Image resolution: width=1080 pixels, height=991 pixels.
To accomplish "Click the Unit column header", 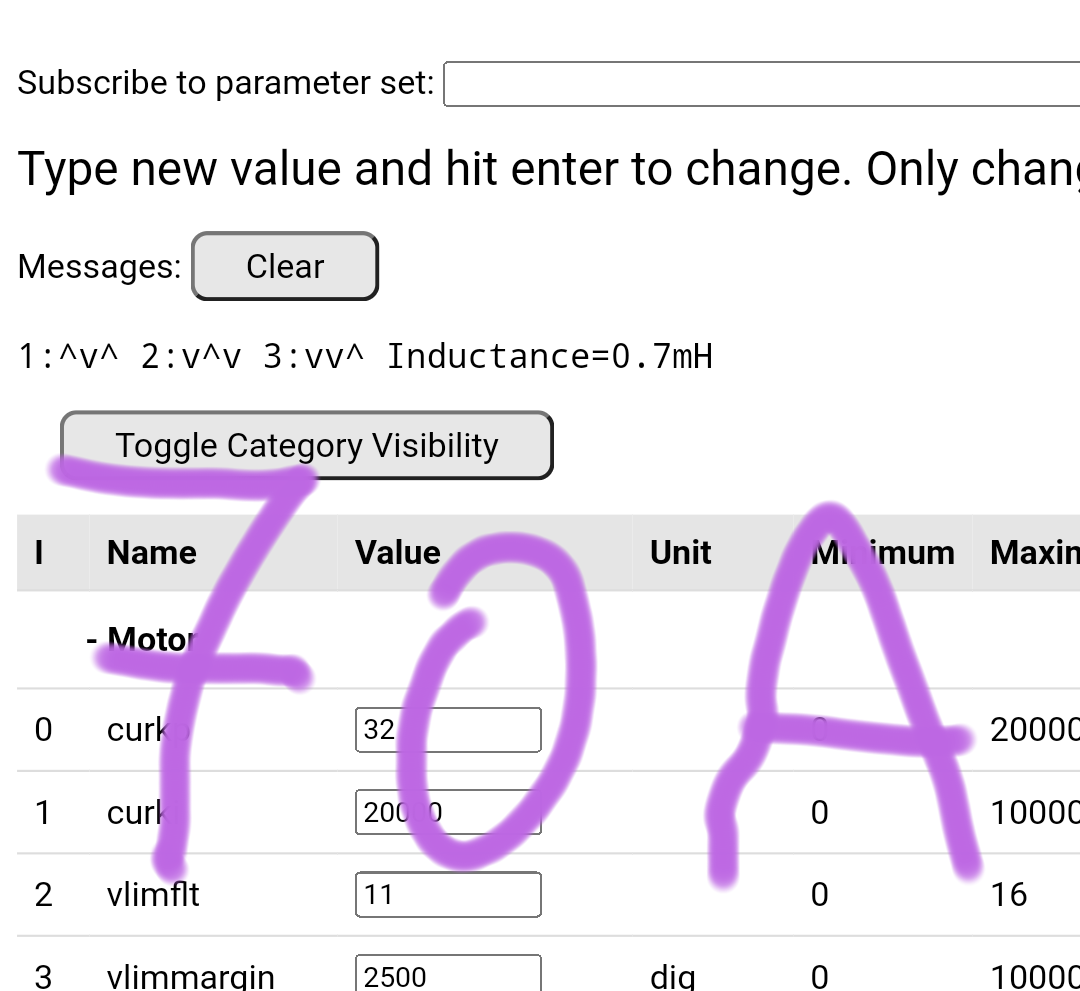I will tap(680, 553).
